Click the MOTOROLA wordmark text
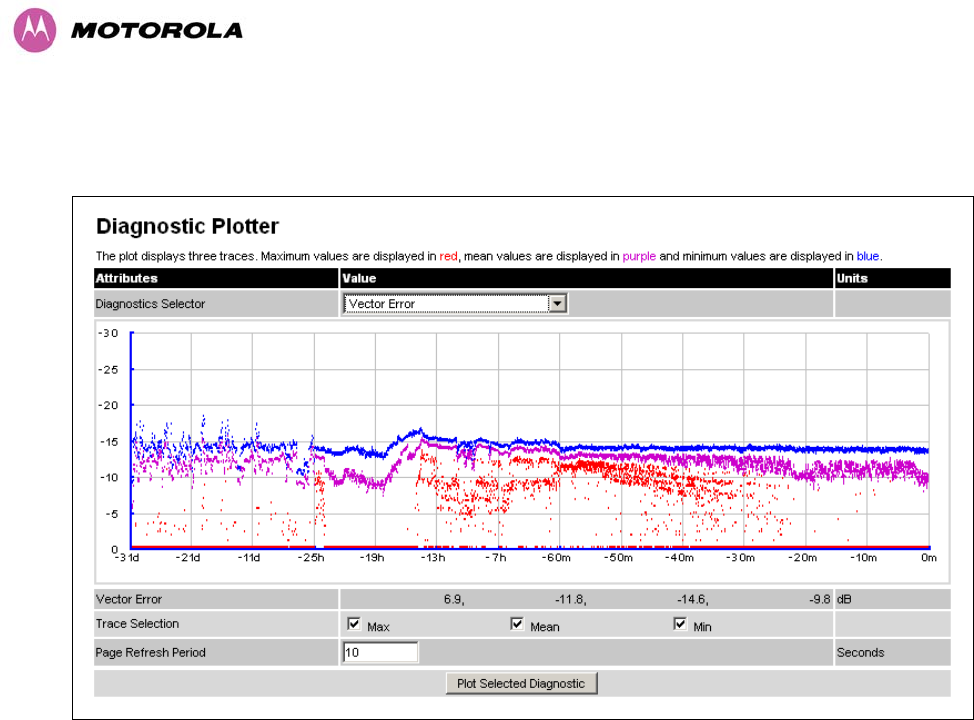 coord(157,30)
